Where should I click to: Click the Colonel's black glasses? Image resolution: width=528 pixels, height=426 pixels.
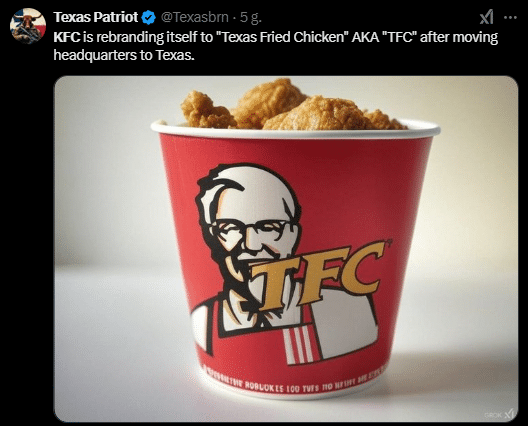pyautogui.click(x=251, y=230)
